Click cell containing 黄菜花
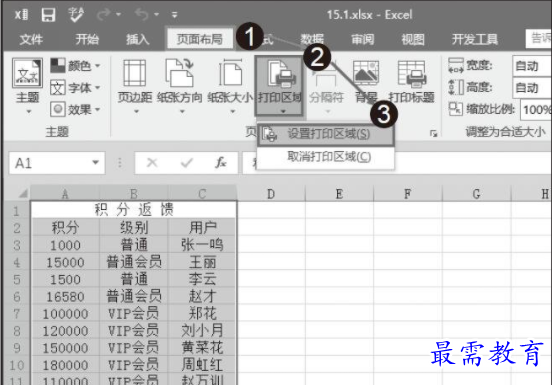552x385 pixels. (x=202, y=348)
